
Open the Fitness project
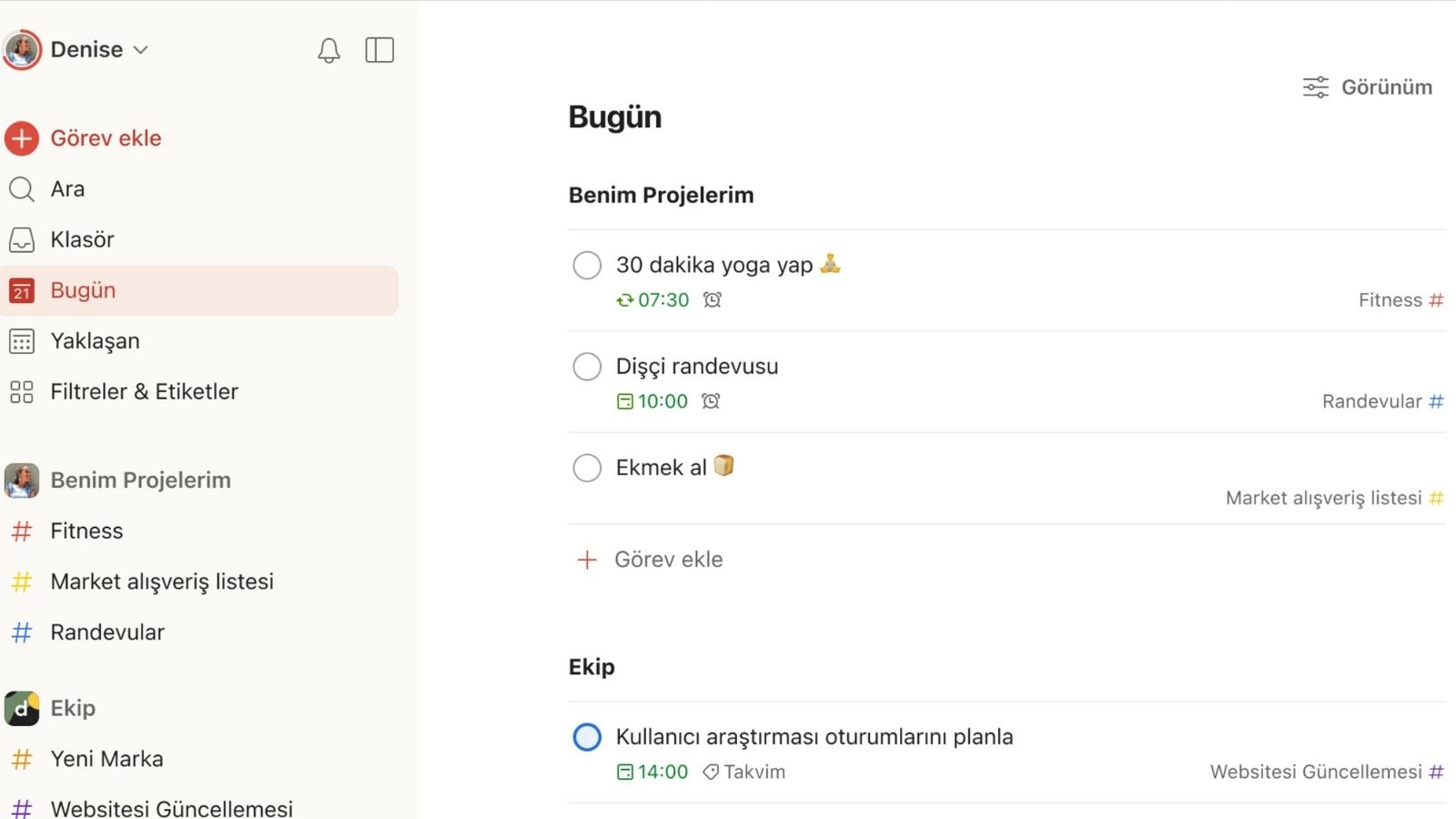click(x=86, y=531)
